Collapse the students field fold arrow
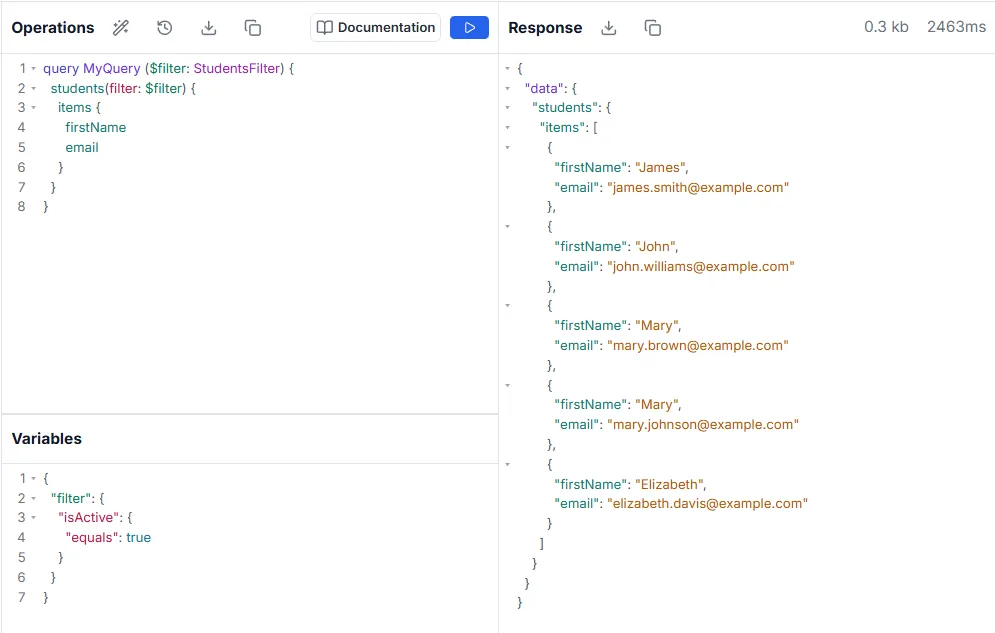 tap(33, 88)
